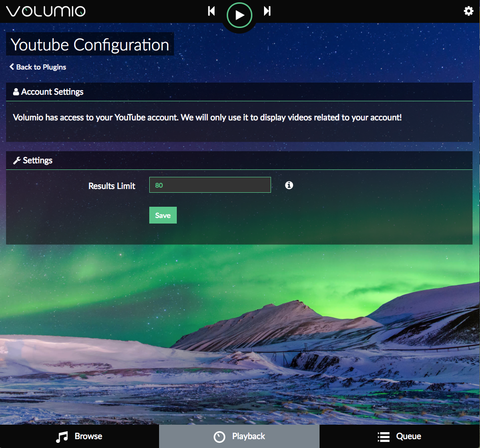The width and height of the screenshot is (480, 448).
Task: Start playback with the play button
Action: point(239,15)
